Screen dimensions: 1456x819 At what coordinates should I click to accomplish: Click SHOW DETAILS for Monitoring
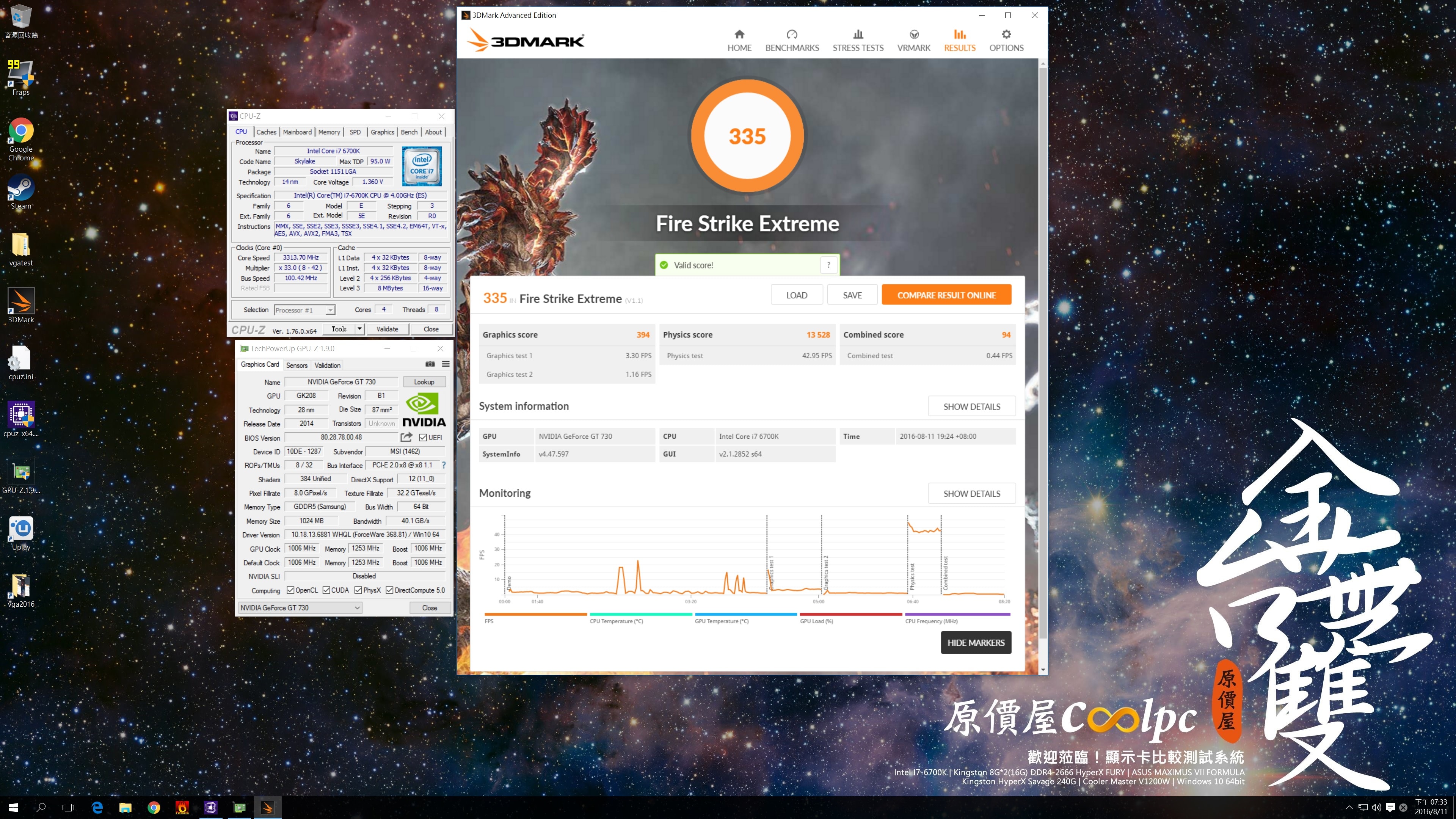coord(971,493)
